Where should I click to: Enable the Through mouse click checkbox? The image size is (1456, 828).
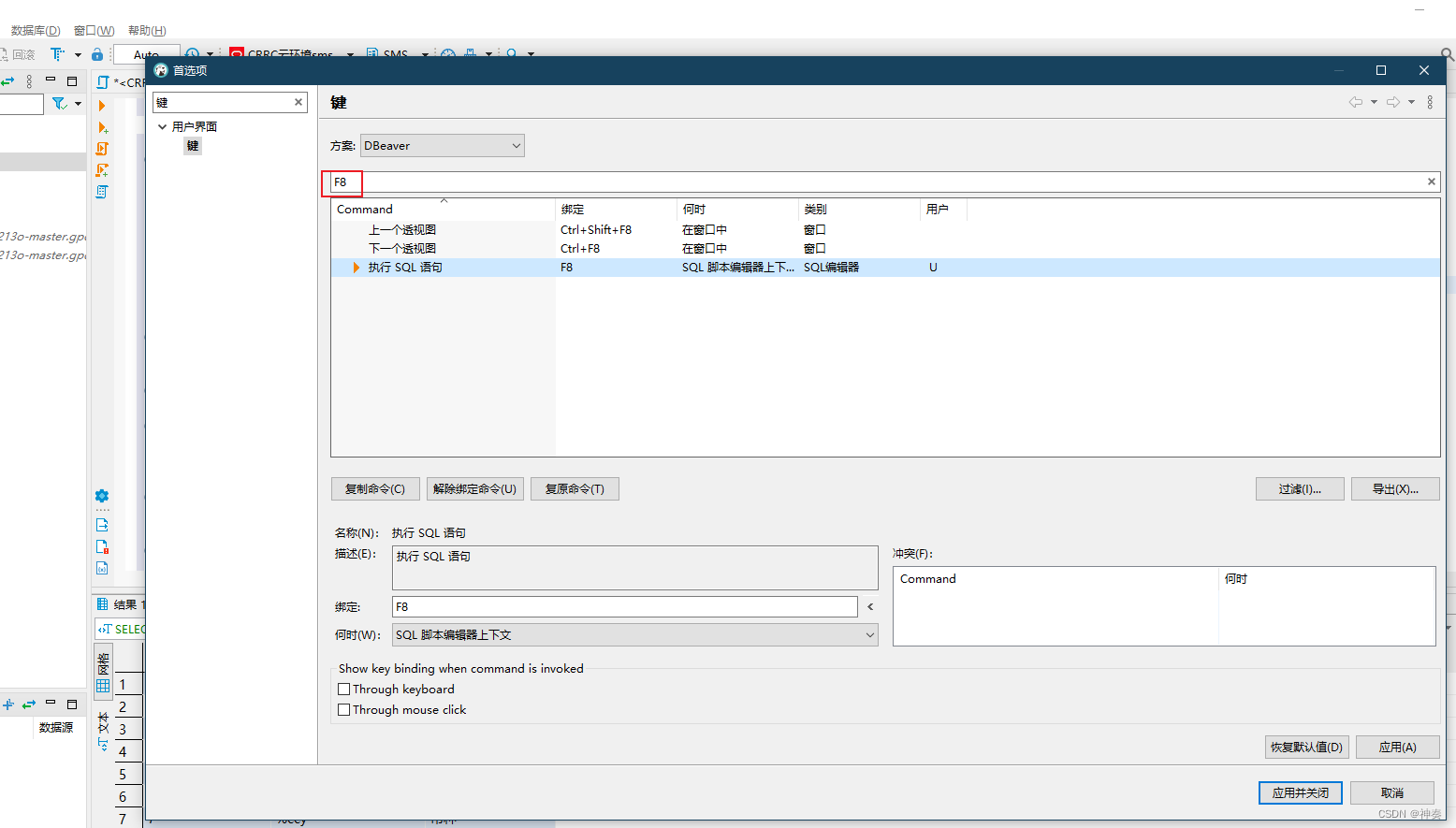pyautogui.click(x=343, y=709)
